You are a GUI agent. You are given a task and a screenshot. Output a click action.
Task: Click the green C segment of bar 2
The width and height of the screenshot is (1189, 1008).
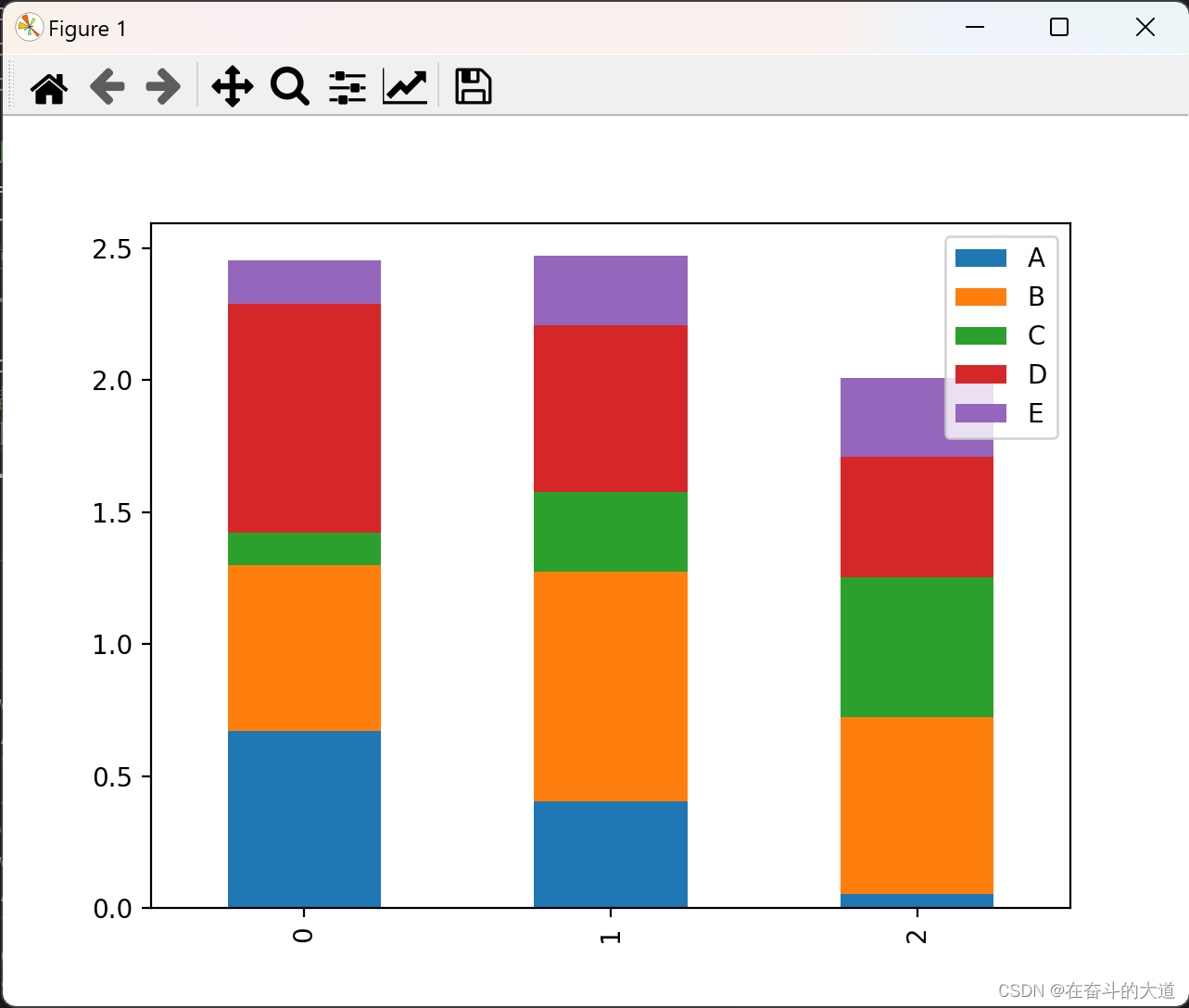click(x=917, y=648)
